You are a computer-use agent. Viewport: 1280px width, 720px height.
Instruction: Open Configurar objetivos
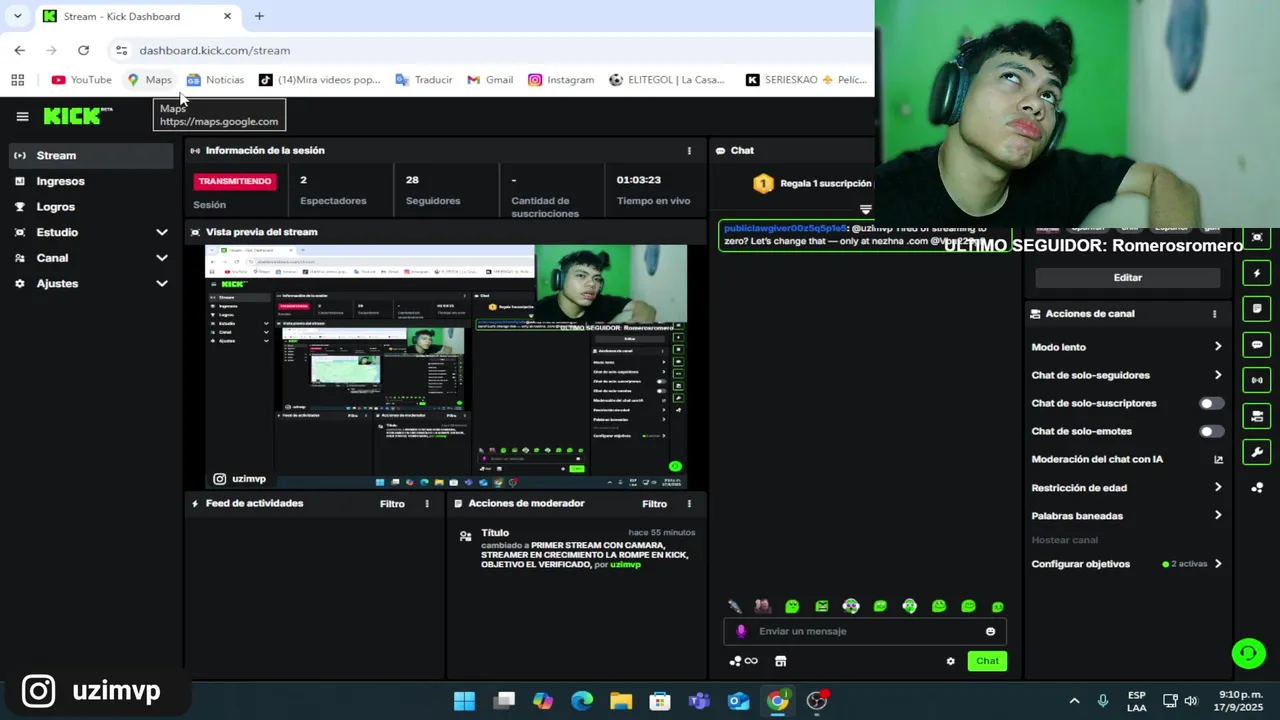[x=1127, y=564]
